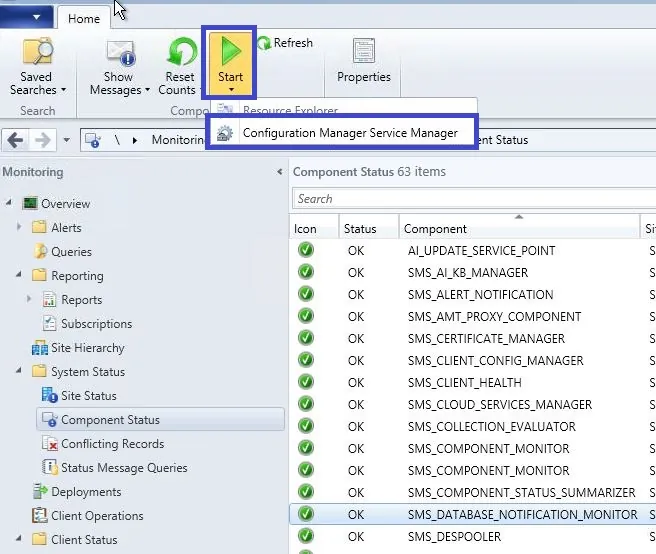Click the Start button label
This screenshot has height=554, width=656.
(x=230, y=77)
